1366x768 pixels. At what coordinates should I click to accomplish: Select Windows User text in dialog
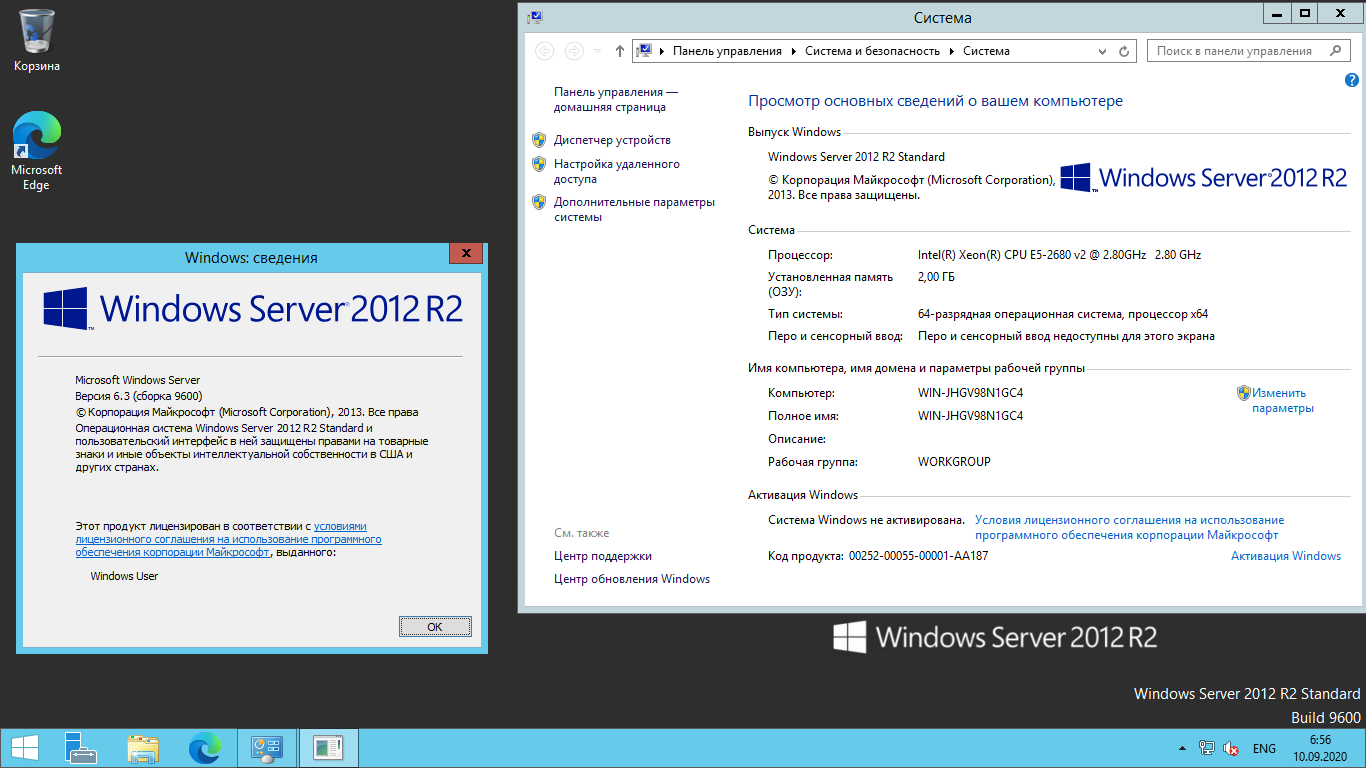[124, 576]
